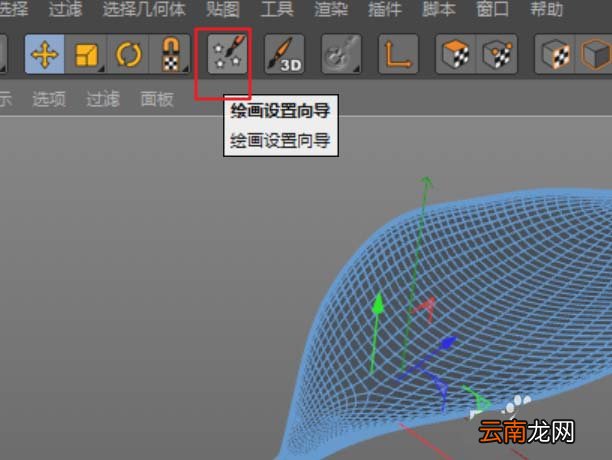Open the 贴图 menu
Screen dimensions: 612x460
[223, 9]
